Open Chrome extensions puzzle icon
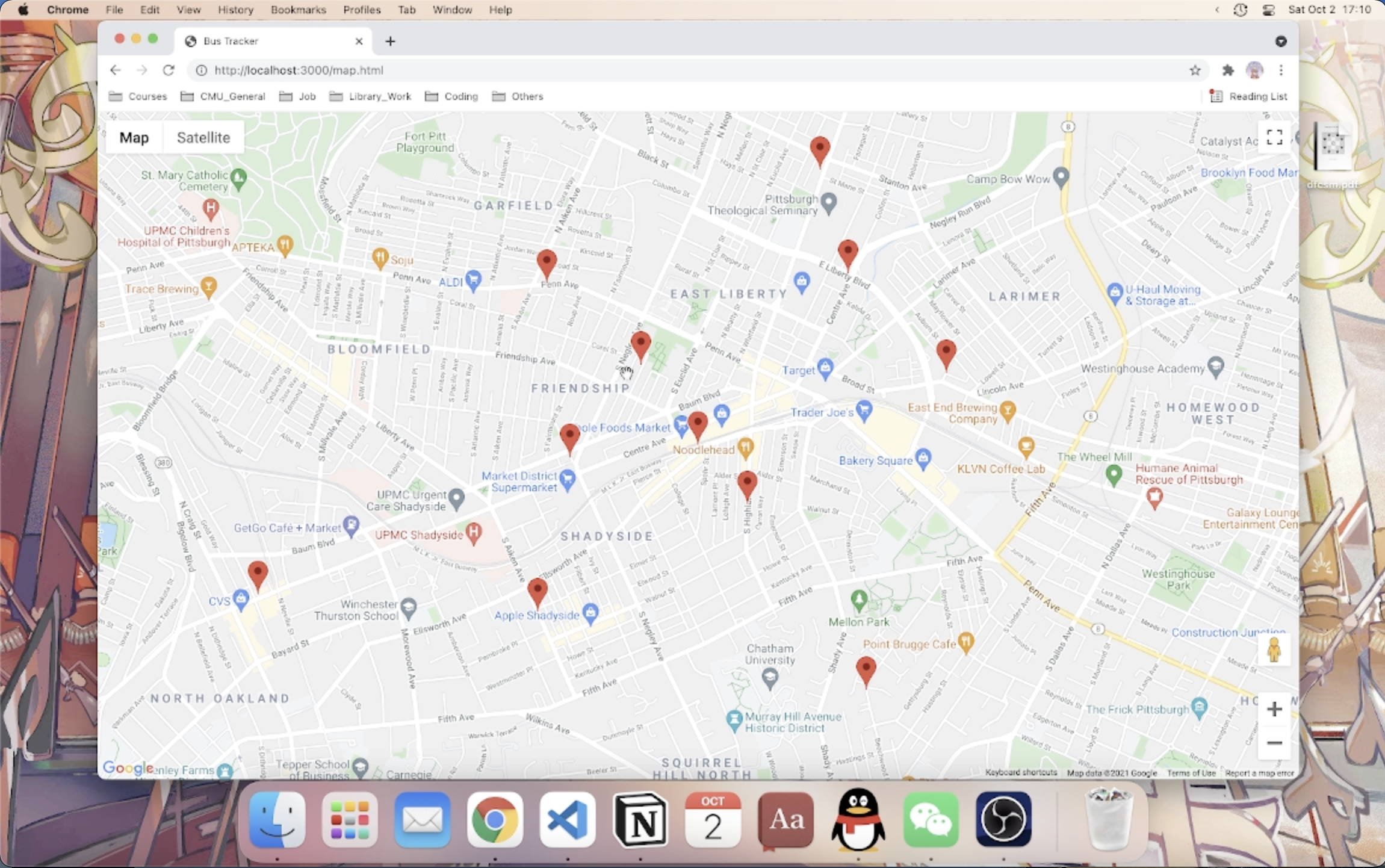1385x868 pixels. point(1227,70)
